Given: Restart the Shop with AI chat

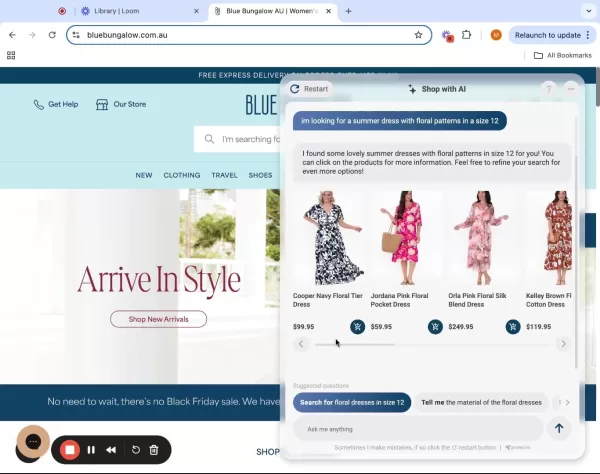Looking at the screenshot, I should point(309,89).
